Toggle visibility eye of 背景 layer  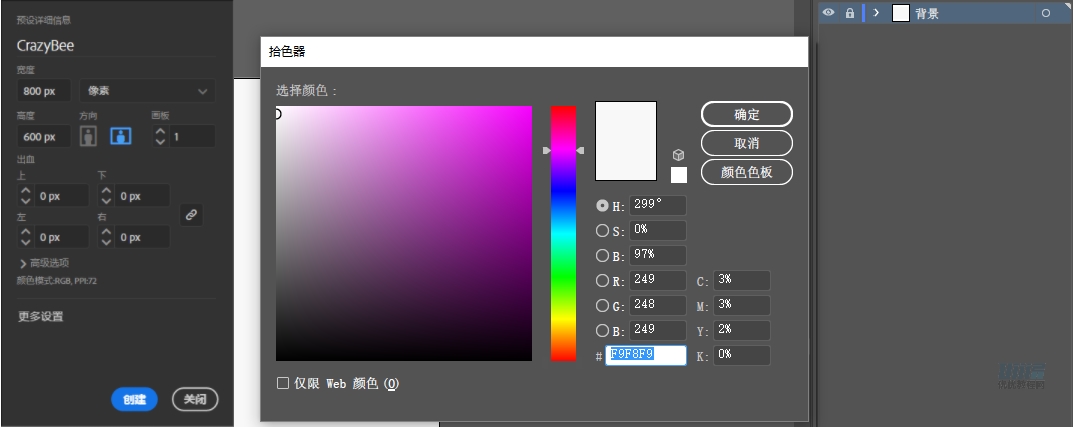coord(829,12)
